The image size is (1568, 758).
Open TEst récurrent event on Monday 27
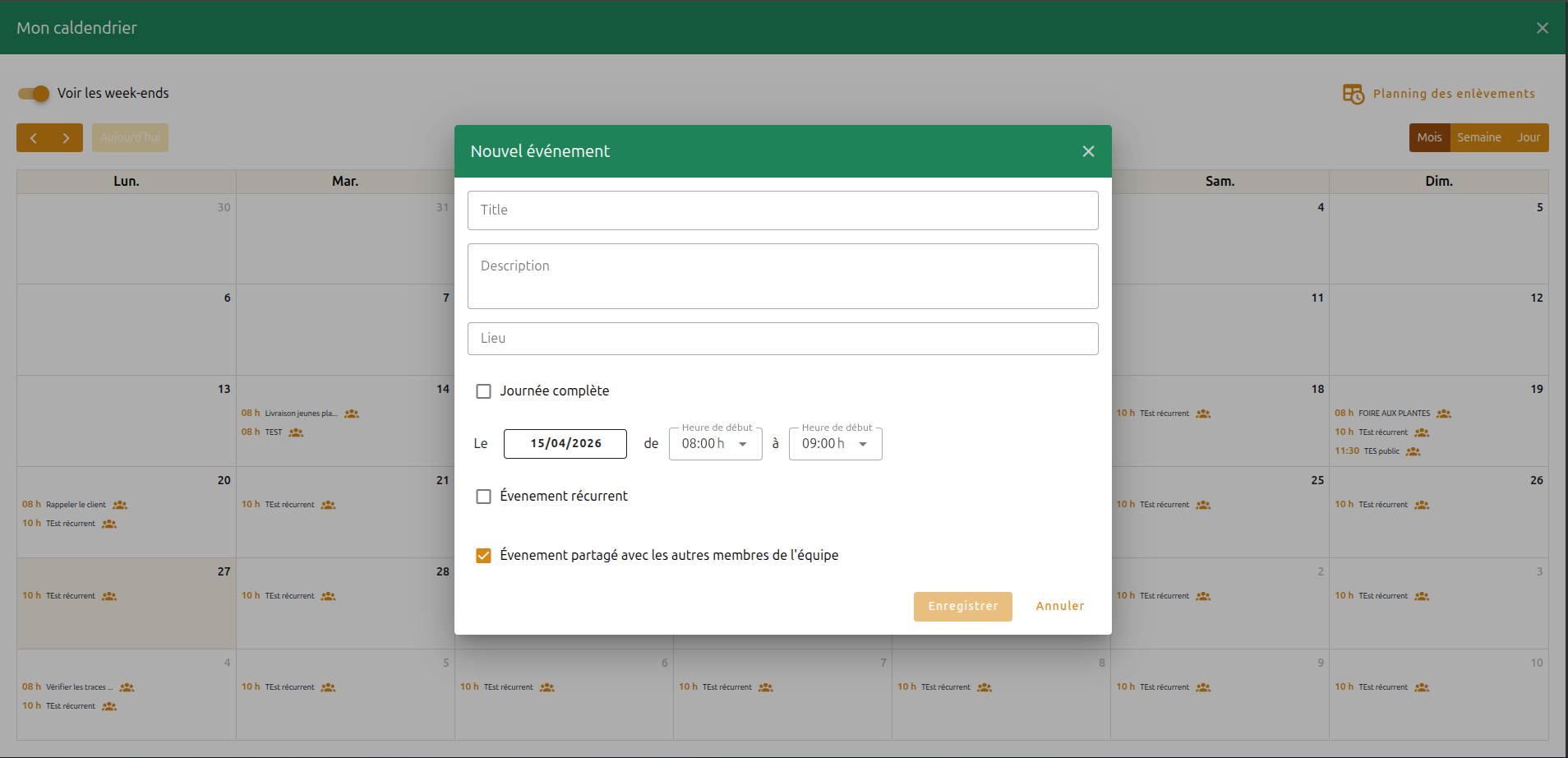(x=70, y=596)
